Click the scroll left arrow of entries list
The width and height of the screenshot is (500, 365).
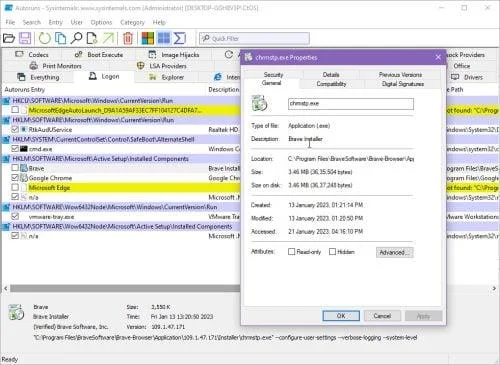click(5, 288)
